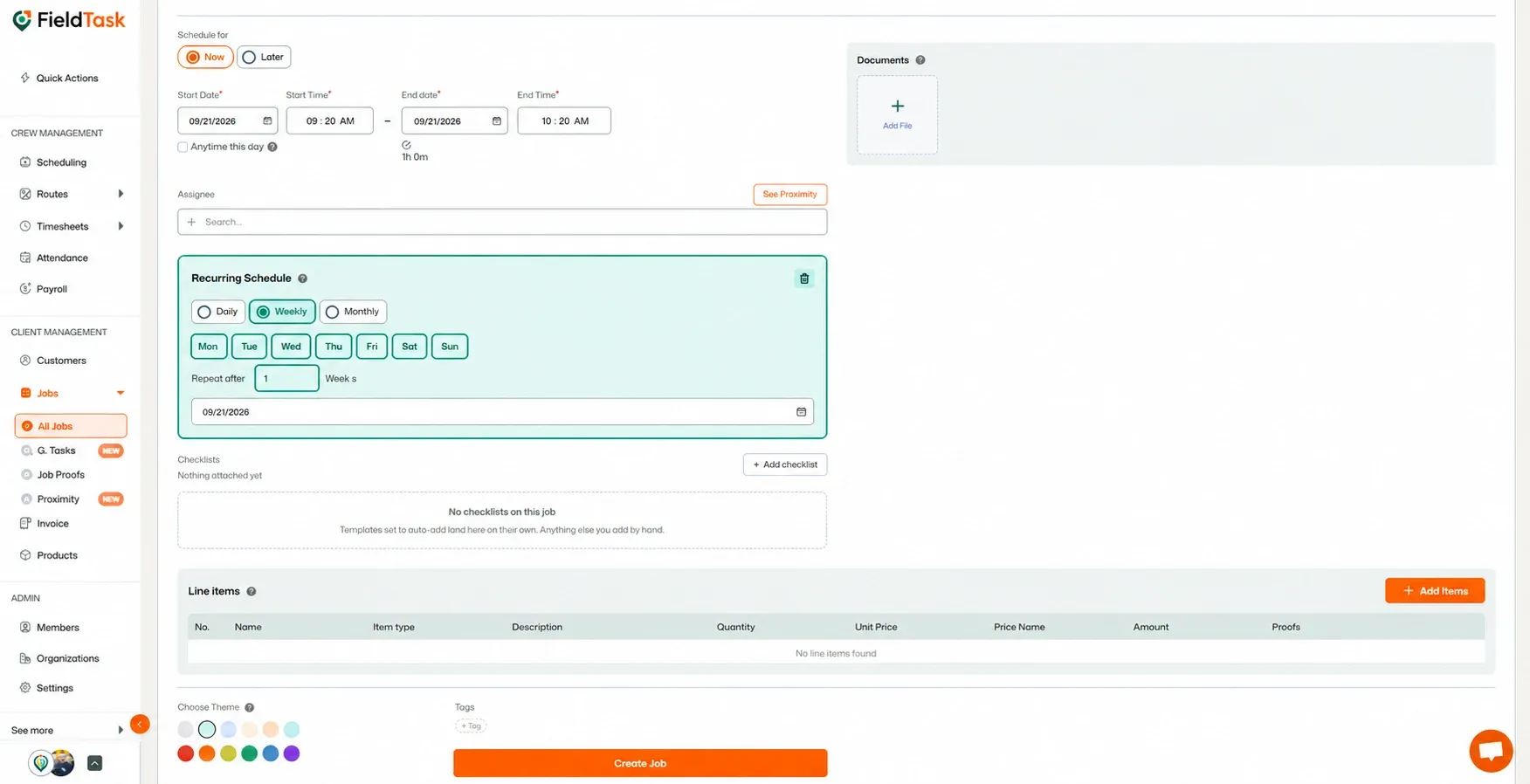Image resolution: width=1530 pixels, height=784 pixels.
Task: Open the Job Proofs menu item
Action: (x=60, y=475)
